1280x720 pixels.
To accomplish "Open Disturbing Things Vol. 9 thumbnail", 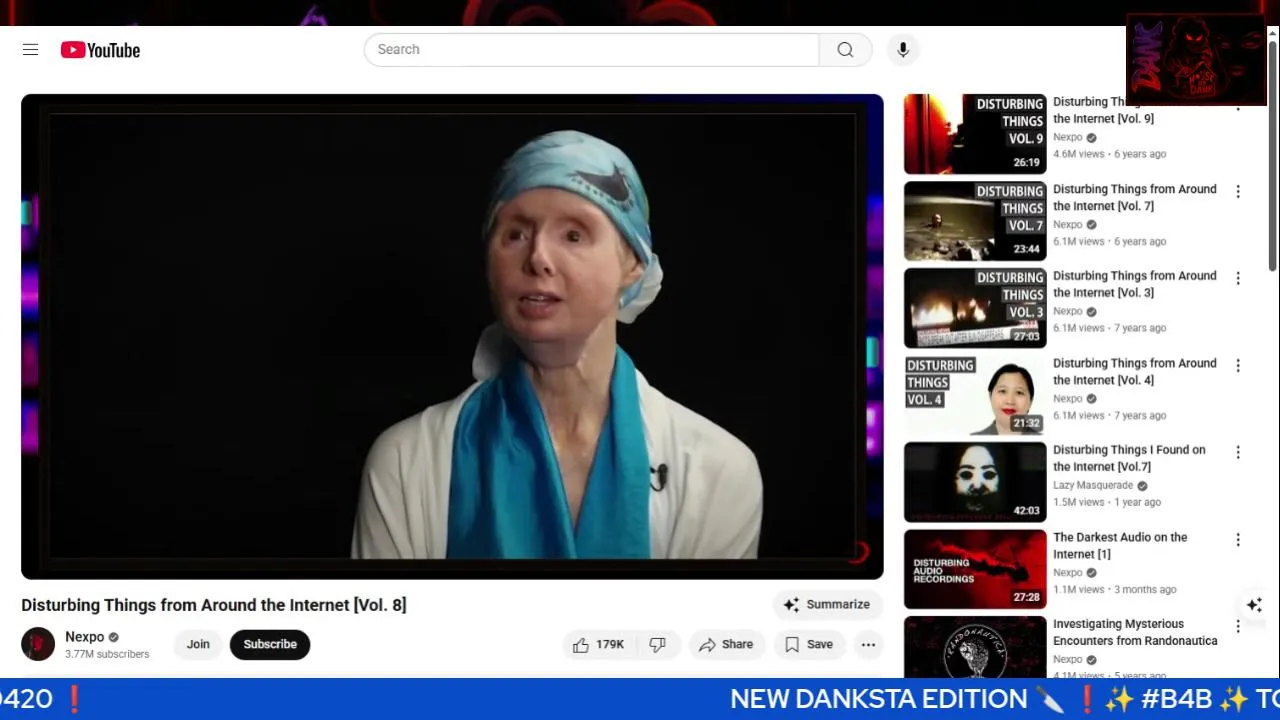I will [x=975, y=134].
